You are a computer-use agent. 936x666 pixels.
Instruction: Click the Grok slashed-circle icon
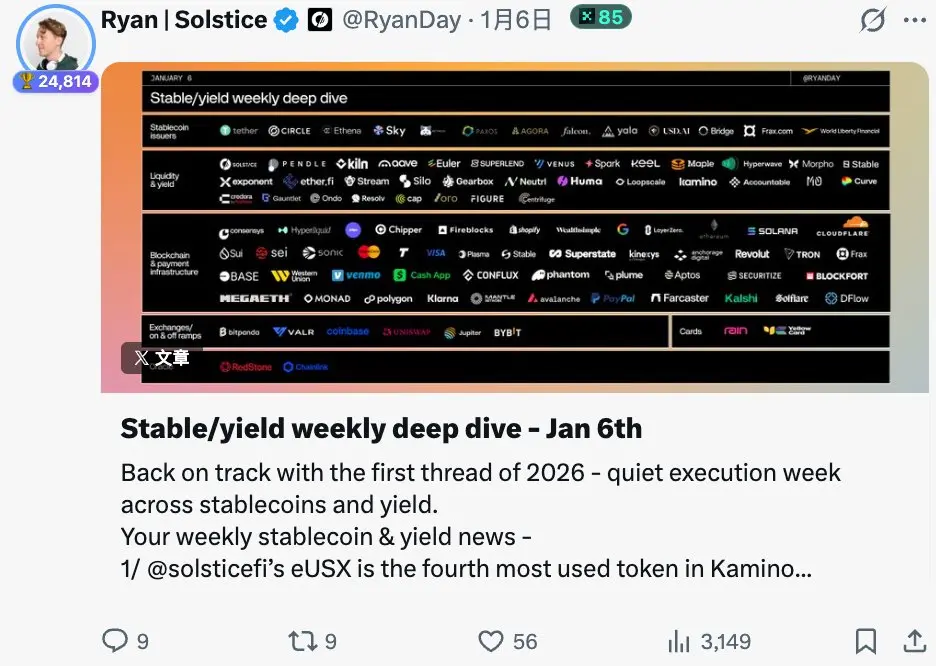[872, 20]
